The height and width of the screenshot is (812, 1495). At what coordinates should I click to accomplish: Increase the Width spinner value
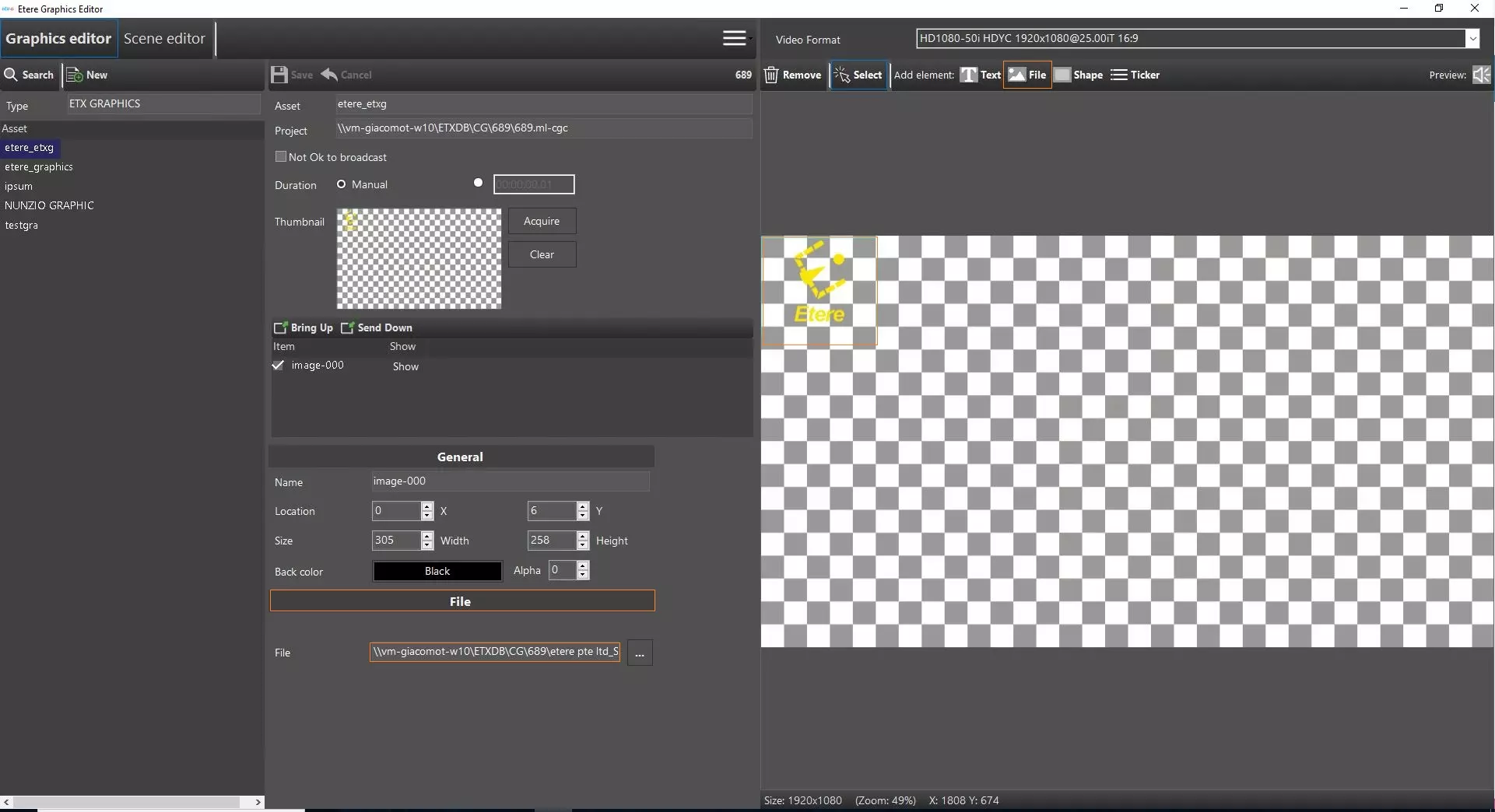[426, 535]
